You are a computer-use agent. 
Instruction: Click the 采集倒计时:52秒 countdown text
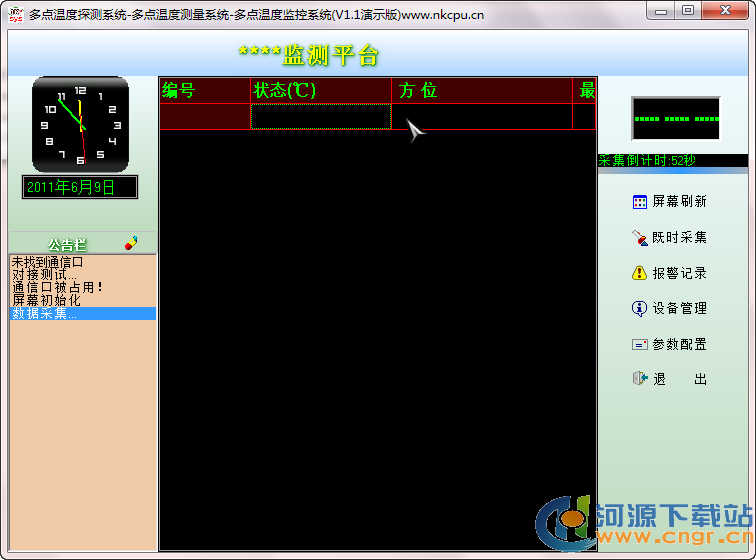(647, 160)
